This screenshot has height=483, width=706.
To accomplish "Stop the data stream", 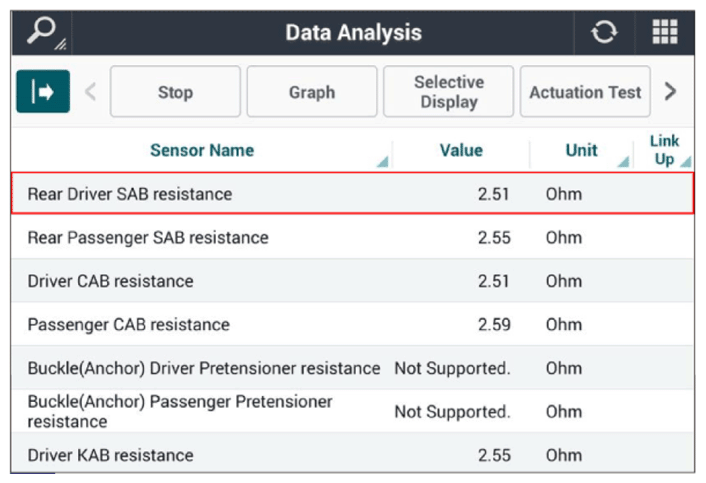I will (176, 91).
